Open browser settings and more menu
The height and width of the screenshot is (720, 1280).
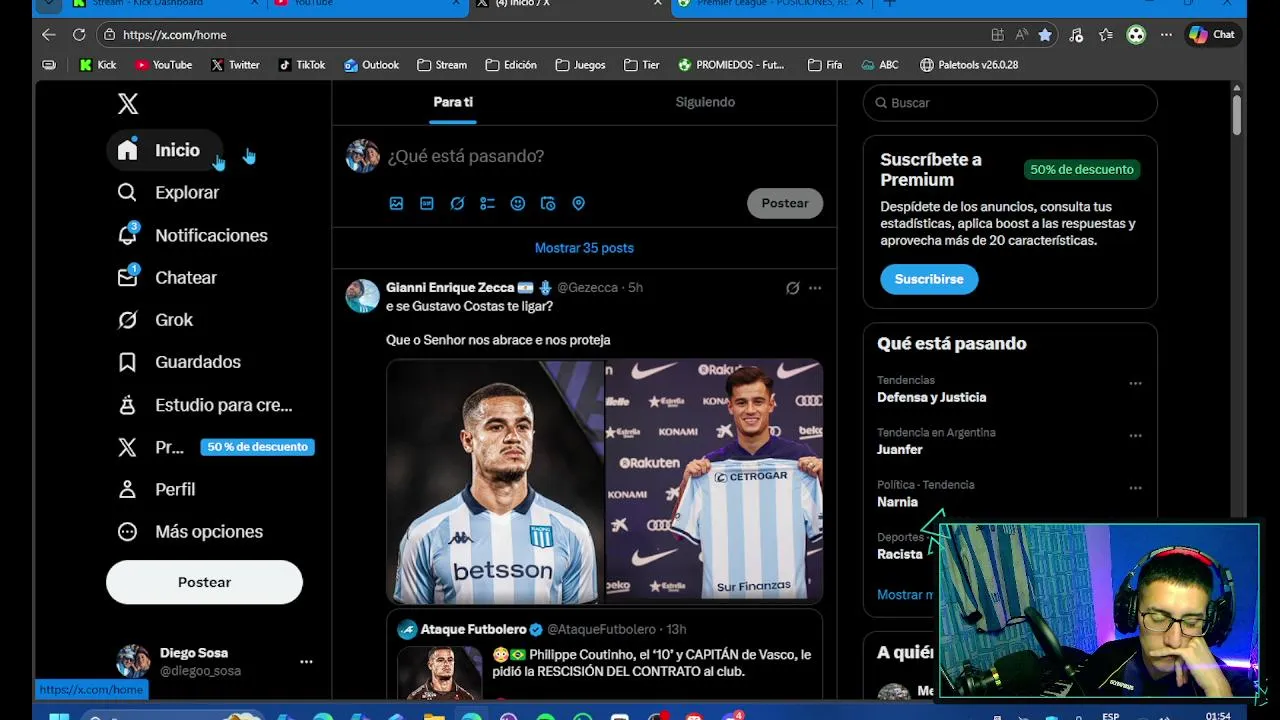click(1166, 34)
